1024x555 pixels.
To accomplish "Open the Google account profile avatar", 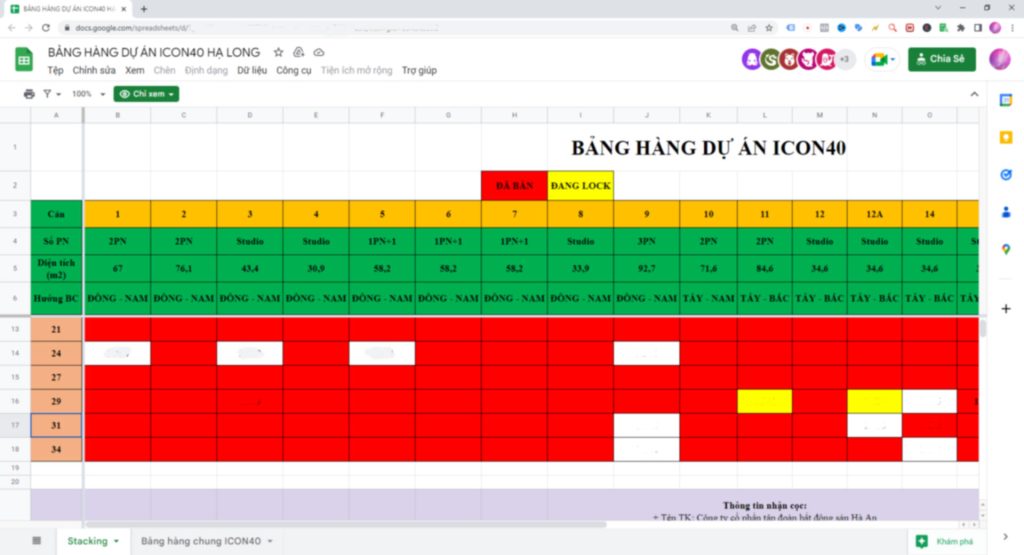I will click(999, 59).
